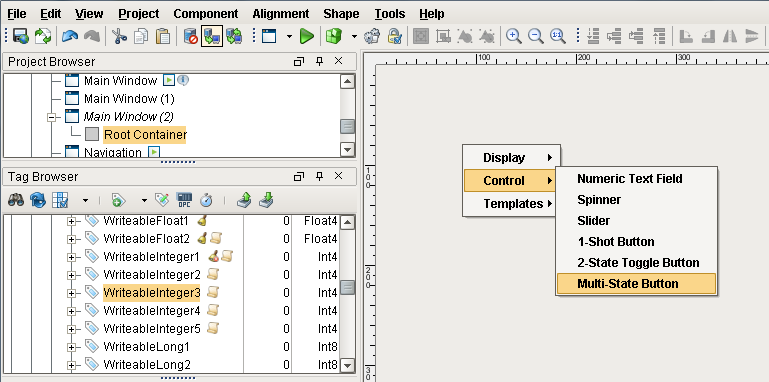Select comm read/write mode icon

coord(234,36)
